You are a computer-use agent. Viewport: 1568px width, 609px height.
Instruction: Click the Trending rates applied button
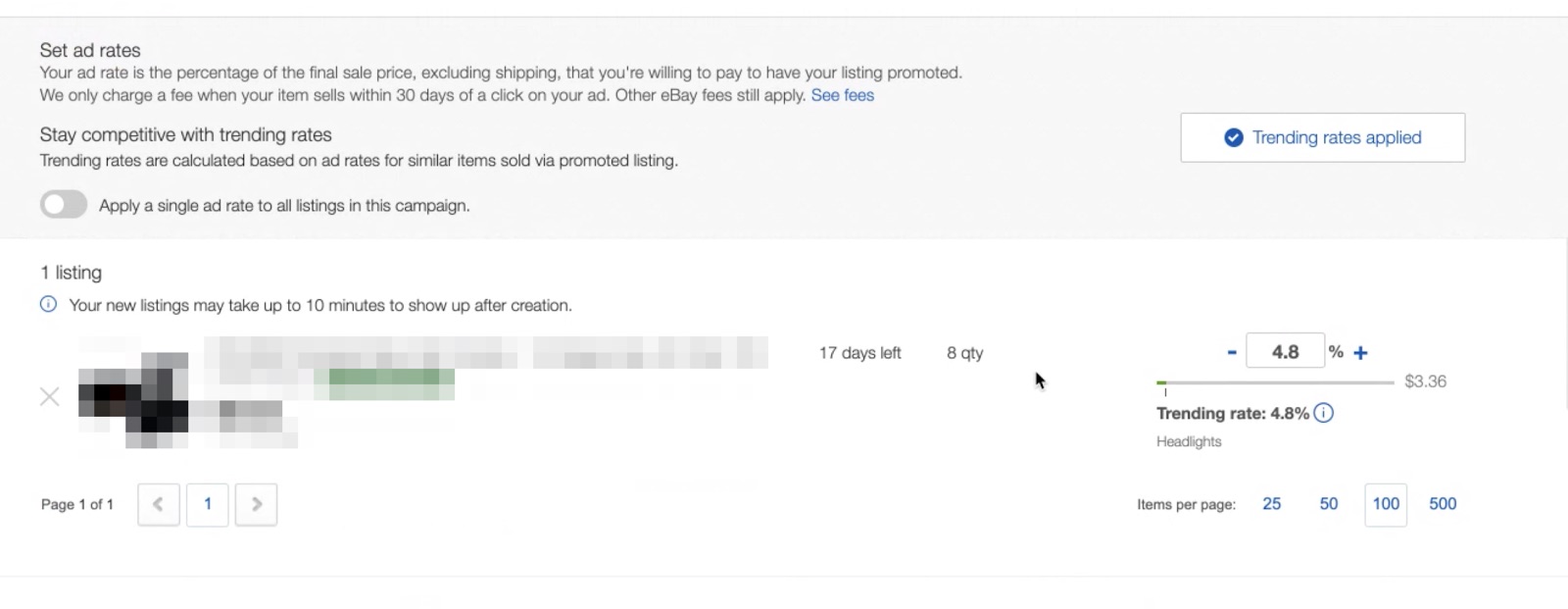pyautogui.click(x=1322, y=137)
